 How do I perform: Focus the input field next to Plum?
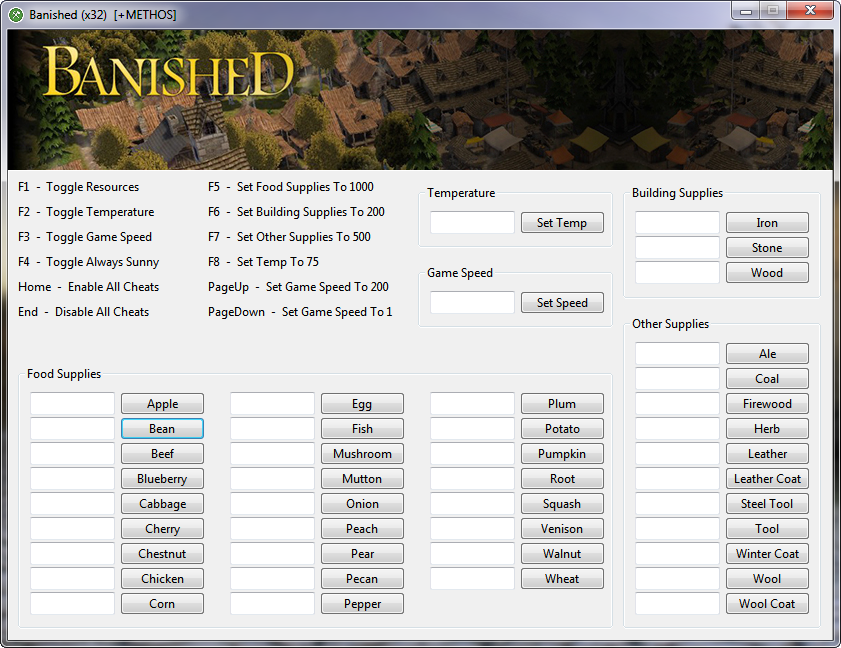[473, 403]
